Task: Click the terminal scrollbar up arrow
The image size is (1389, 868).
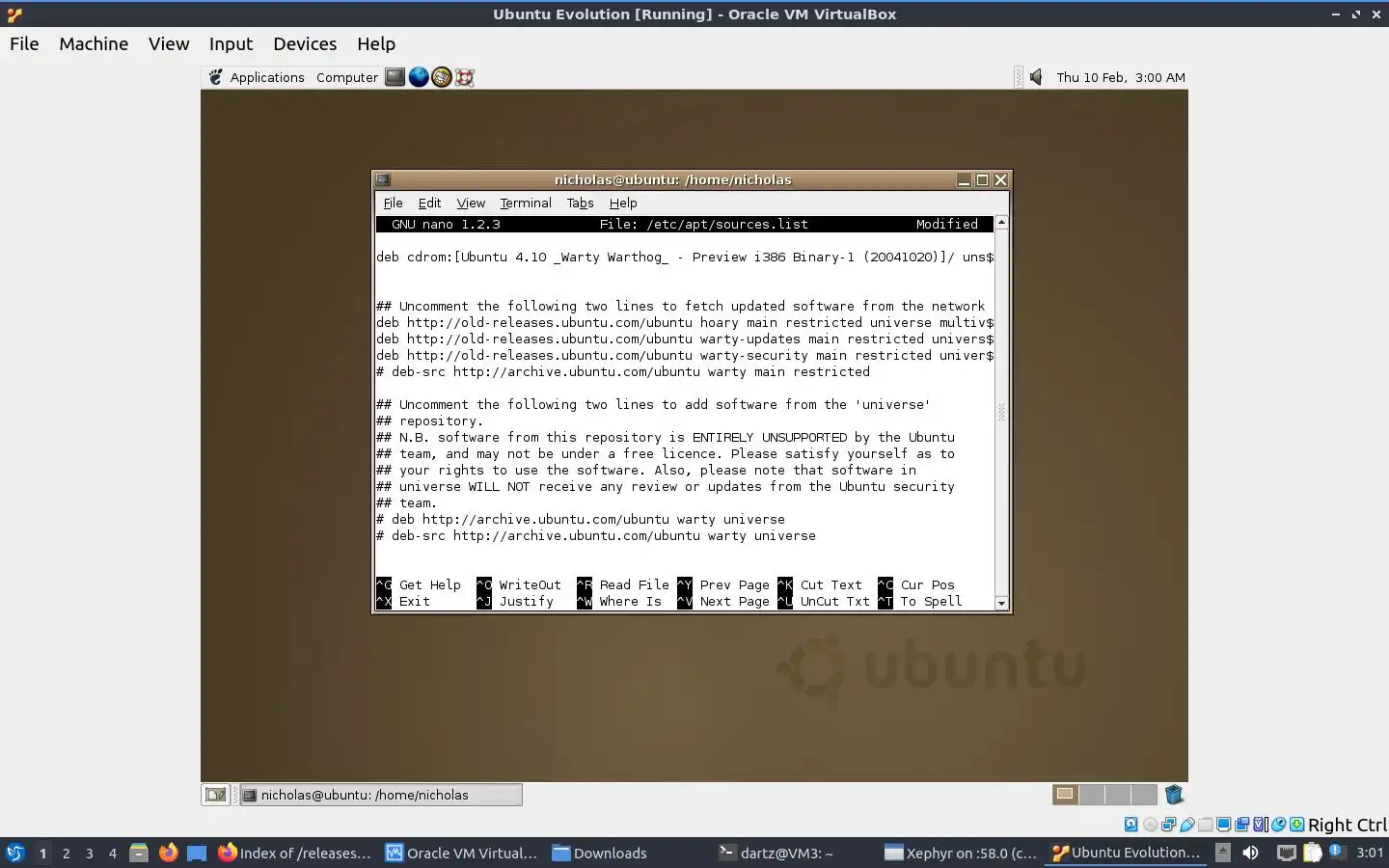Action: pyautogui.click(x=1001, y=223)
